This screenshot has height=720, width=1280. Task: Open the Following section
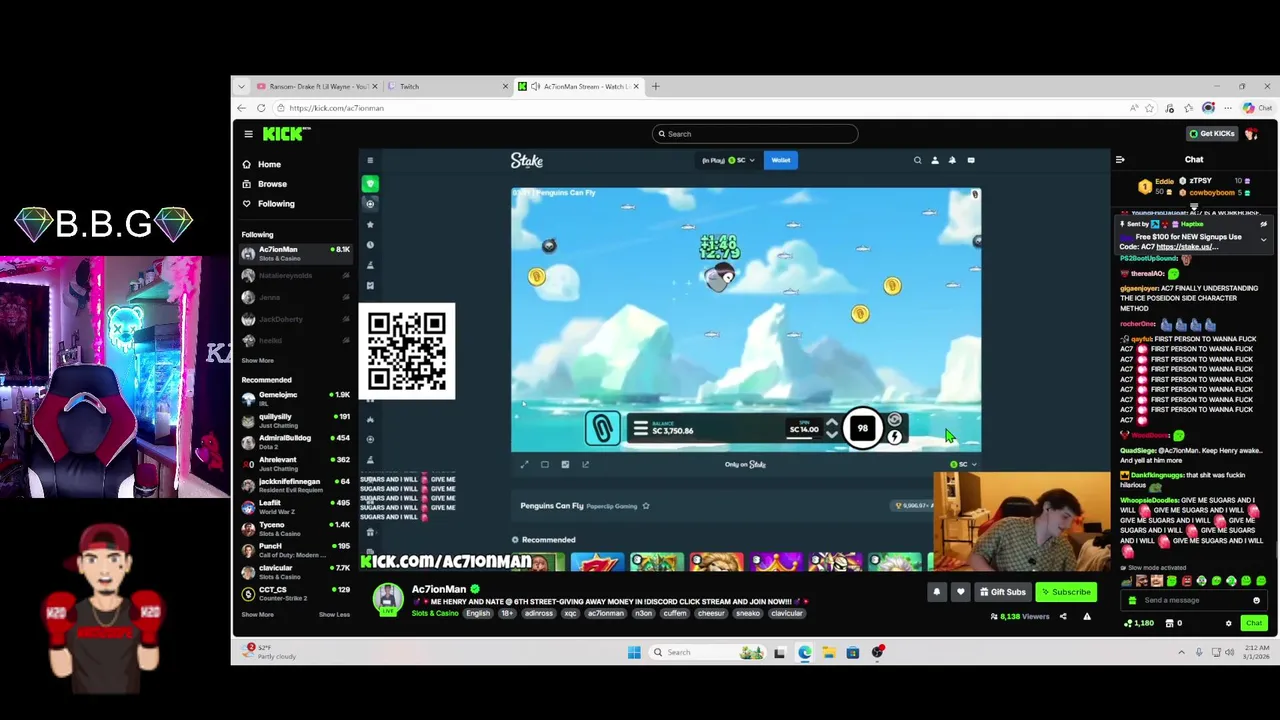pos(269,204)
